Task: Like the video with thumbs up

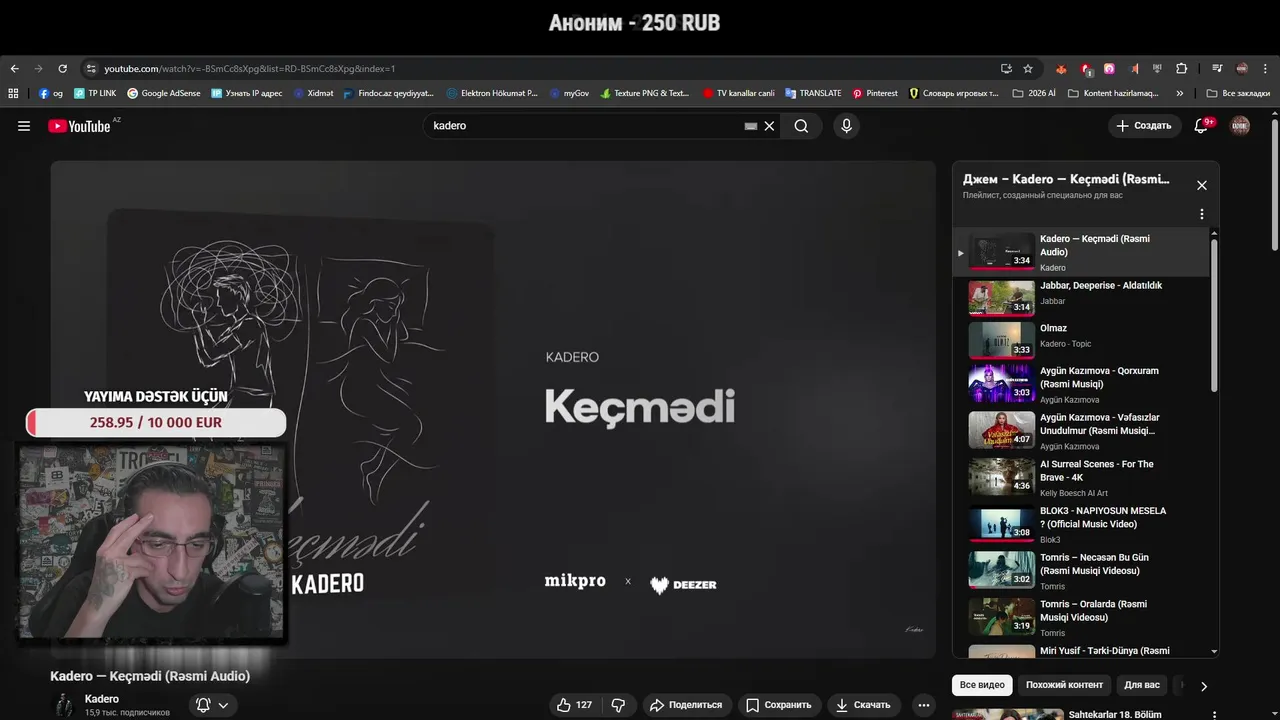Action: [x=575, y=705]
